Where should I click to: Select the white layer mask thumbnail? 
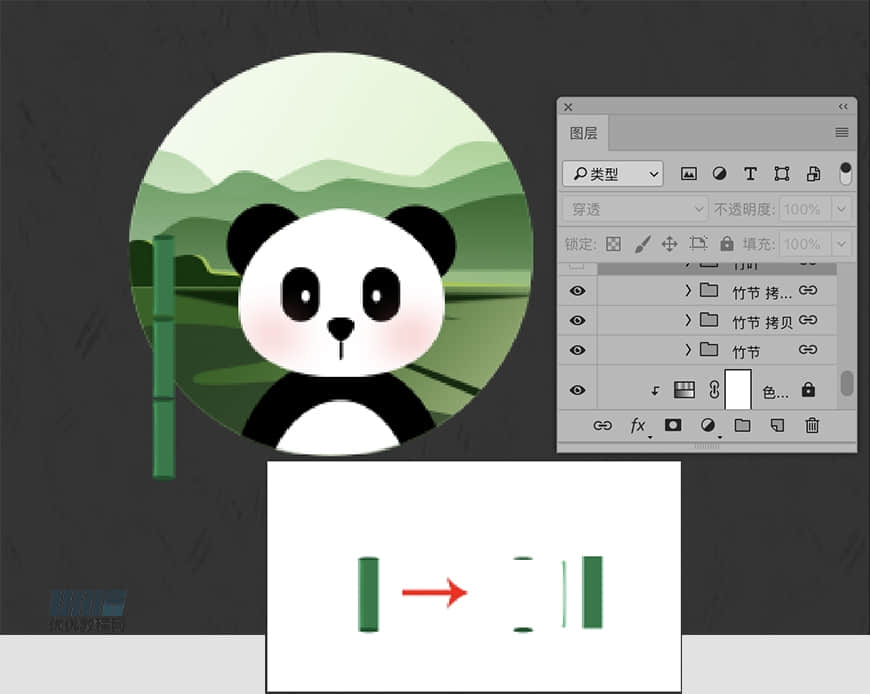coord(737,389)
